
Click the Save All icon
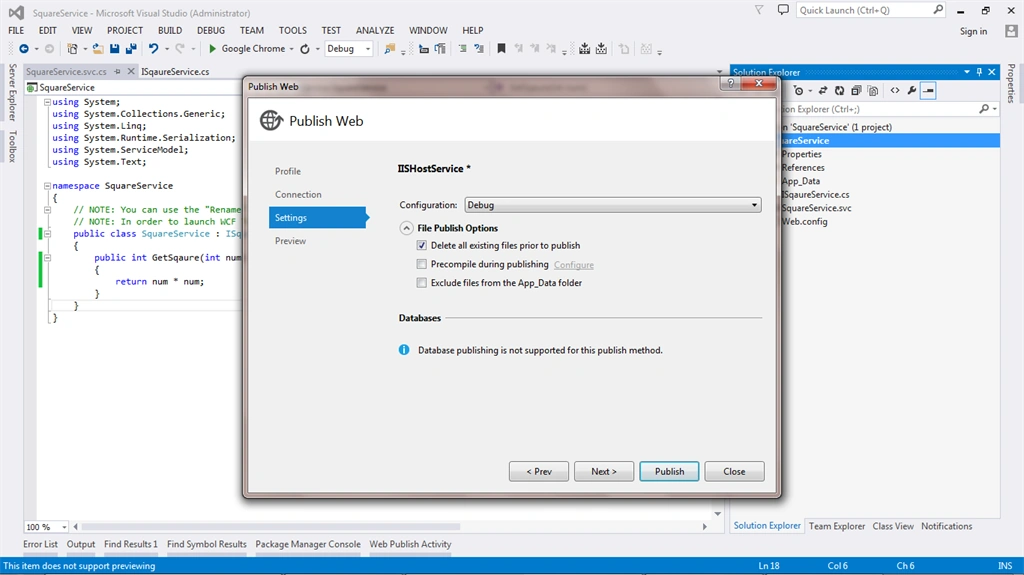pos(131,49)
